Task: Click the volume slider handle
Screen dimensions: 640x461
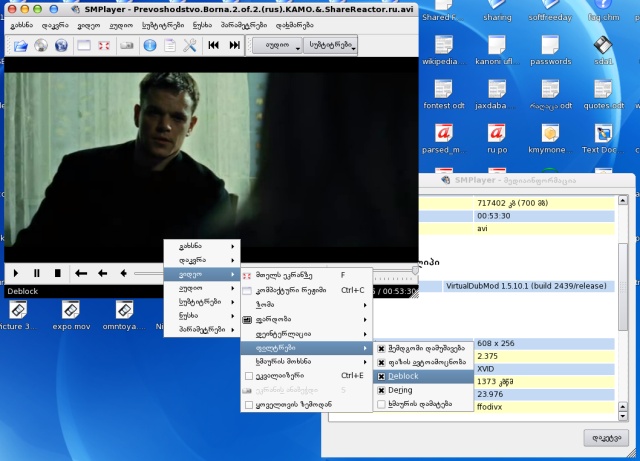Action: point(415,270)
